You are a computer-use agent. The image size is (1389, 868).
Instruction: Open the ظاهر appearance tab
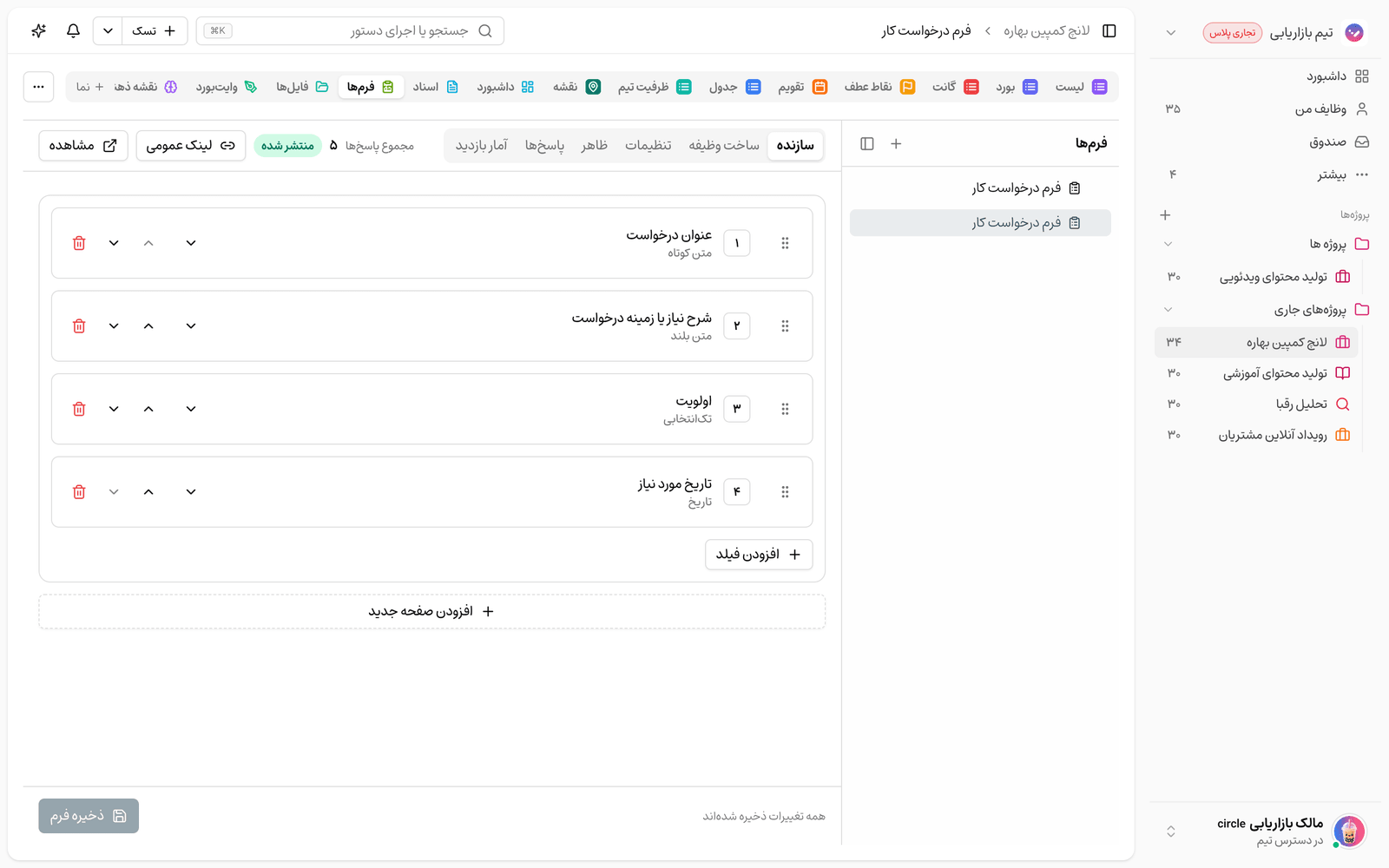click(x=595, y=145)
